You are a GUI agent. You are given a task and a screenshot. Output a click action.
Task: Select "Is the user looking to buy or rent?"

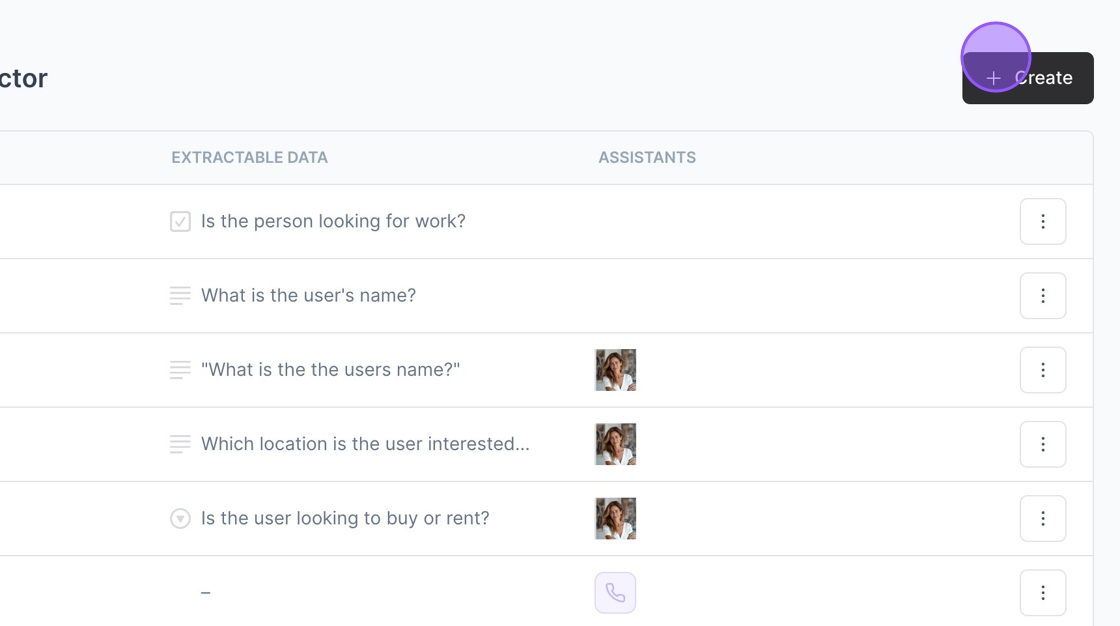(x=345, y=518)
